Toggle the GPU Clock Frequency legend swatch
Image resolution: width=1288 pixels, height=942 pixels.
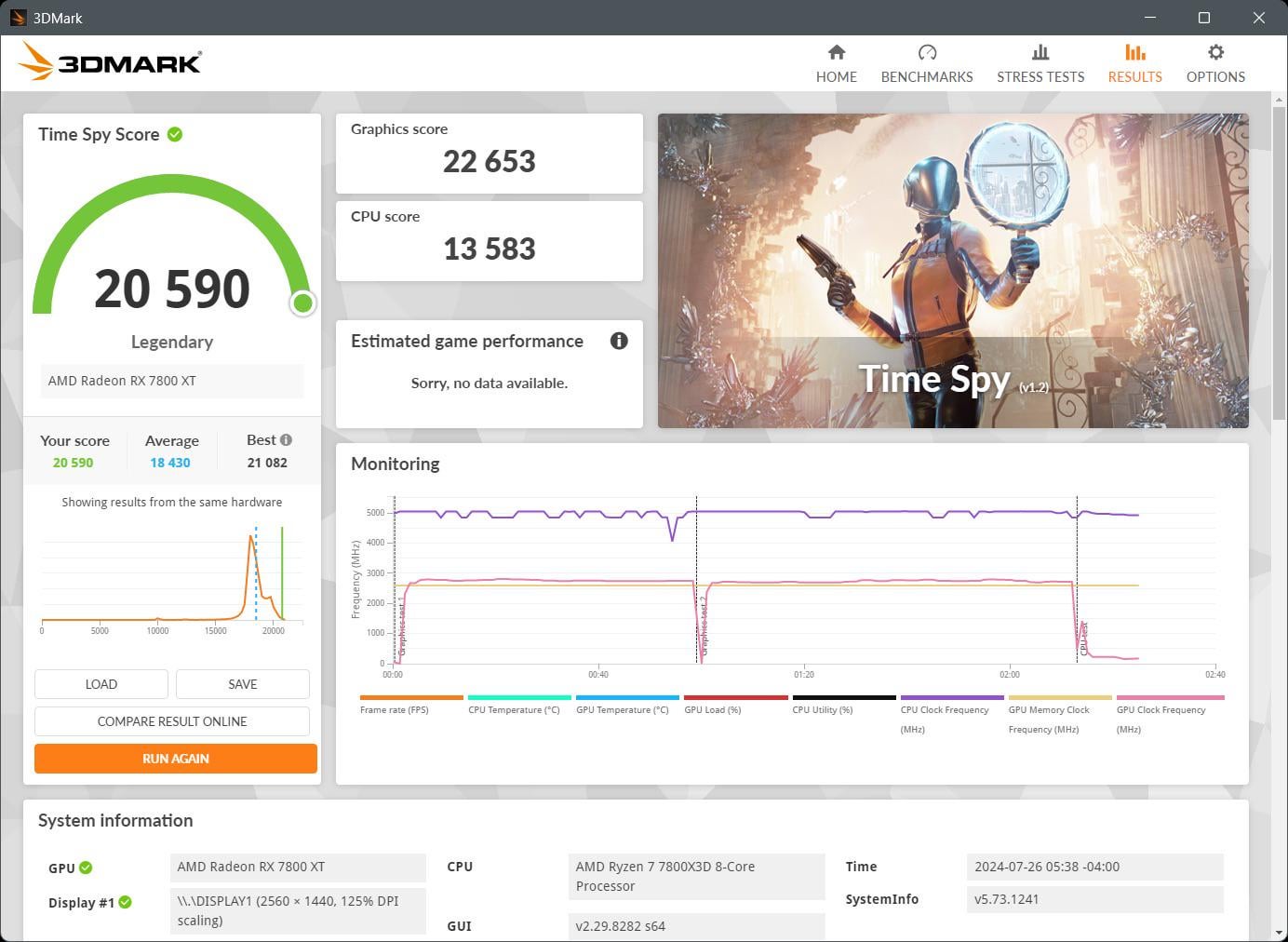pyautogui.click(x=1171, y=697)
